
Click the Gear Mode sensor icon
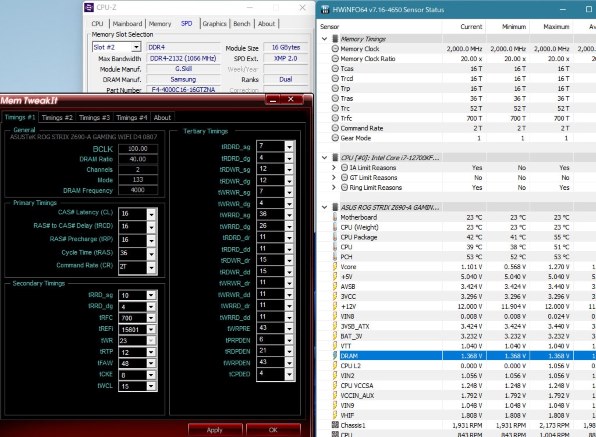pyautogui.click(x=335, y=138)
